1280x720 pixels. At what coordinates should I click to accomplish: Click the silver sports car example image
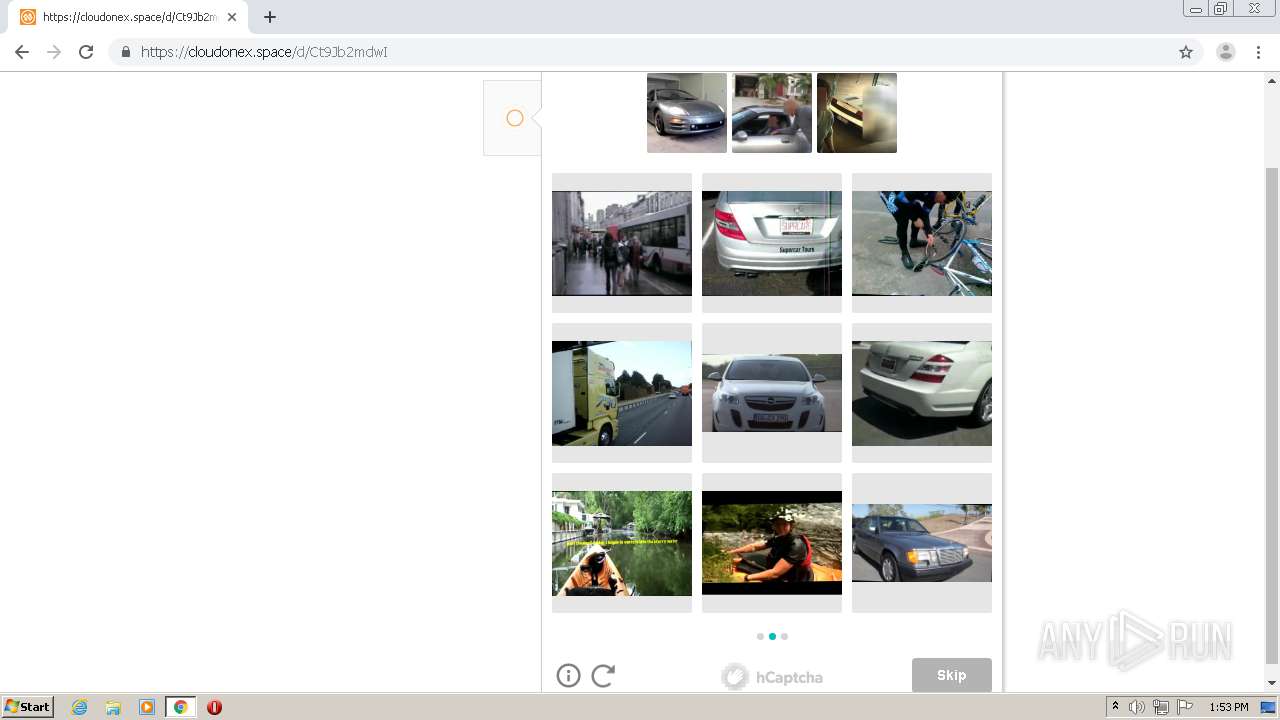(x=687, y=113)
